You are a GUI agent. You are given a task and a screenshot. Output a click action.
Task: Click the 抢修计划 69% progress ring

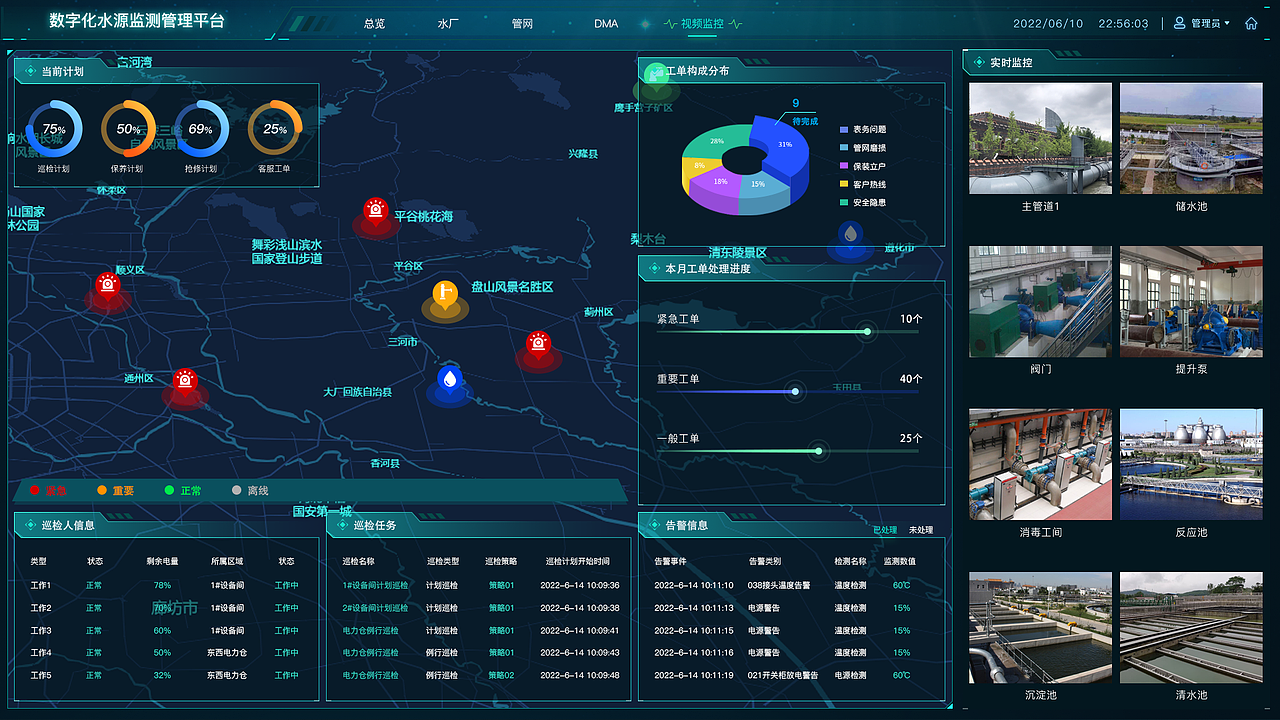point(201,129)
